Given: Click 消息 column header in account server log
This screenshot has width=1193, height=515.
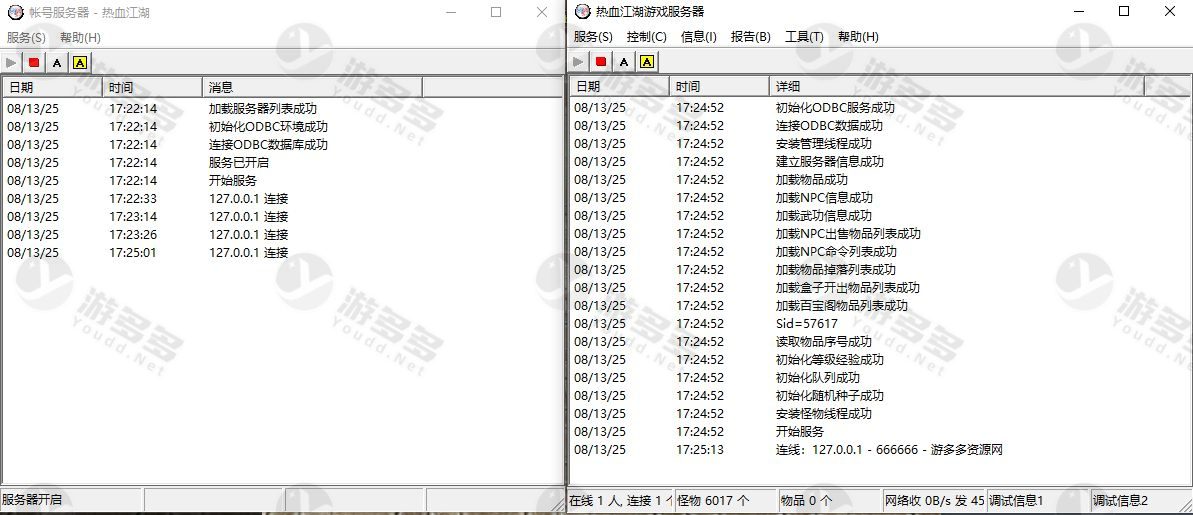Looking at the screenshot, I should point(311,87).
